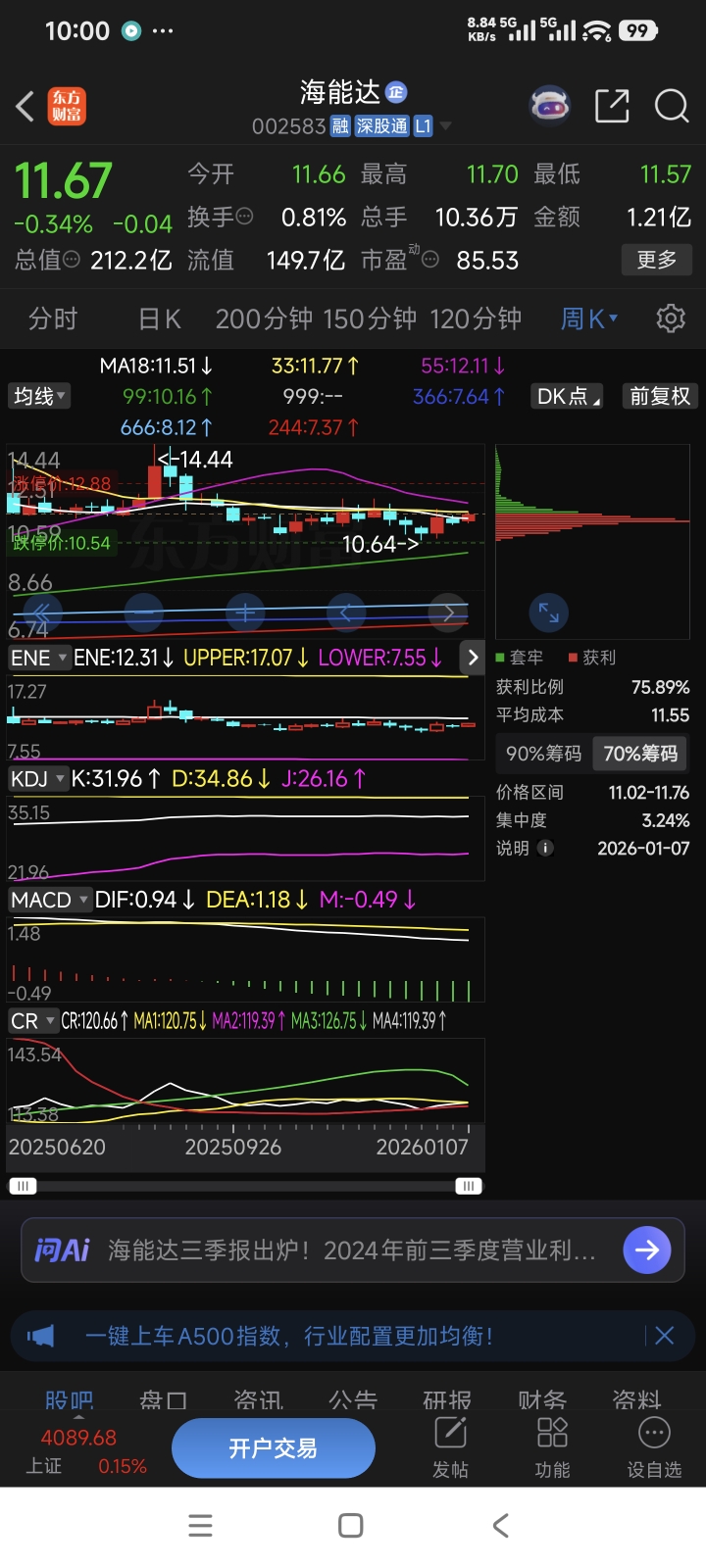706x1568 pixels.
Task: Go back using the left arrow
Action: pyautogui.click(x=25, y=106)
